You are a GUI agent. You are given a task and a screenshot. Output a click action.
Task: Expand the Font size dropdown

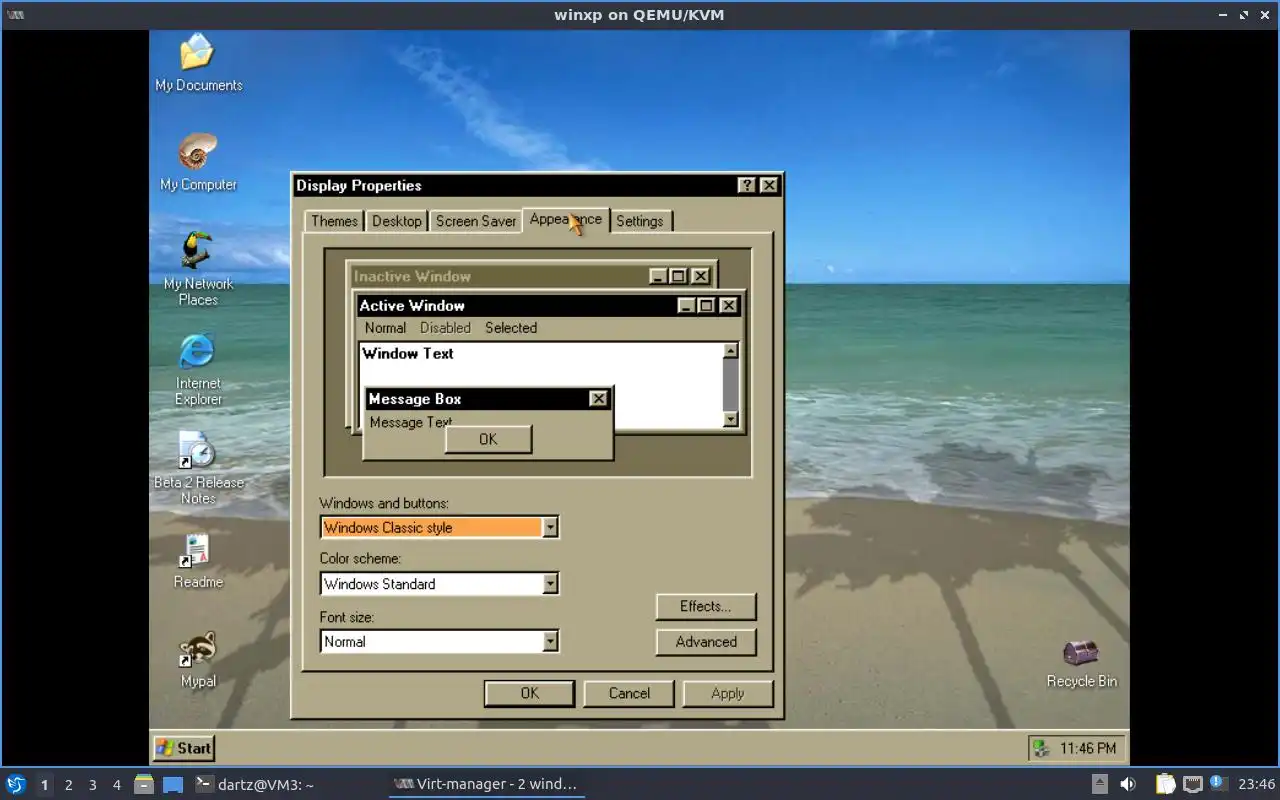tap(550, 642)
